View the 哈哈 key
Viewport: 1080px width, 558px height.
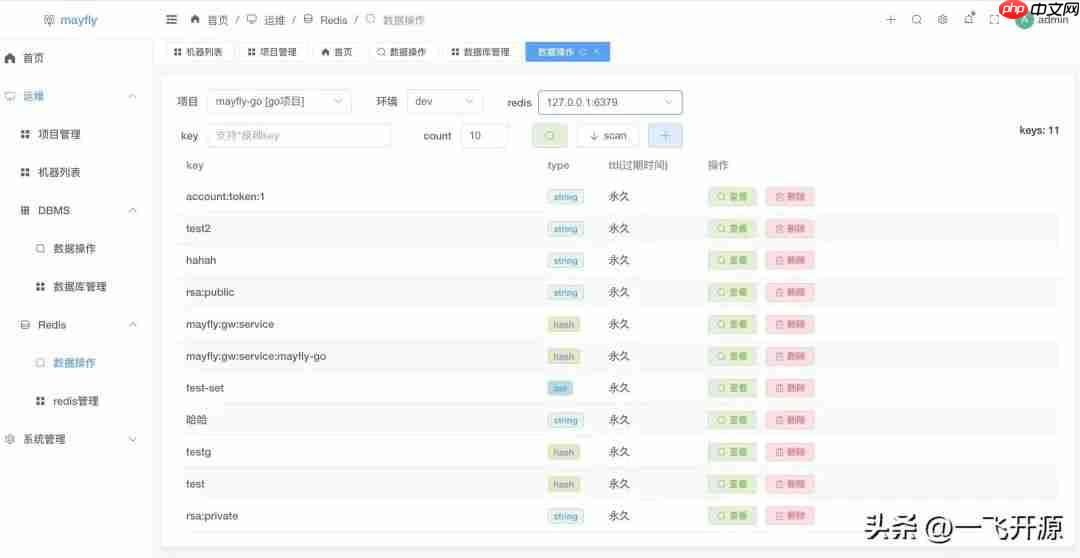732,420
